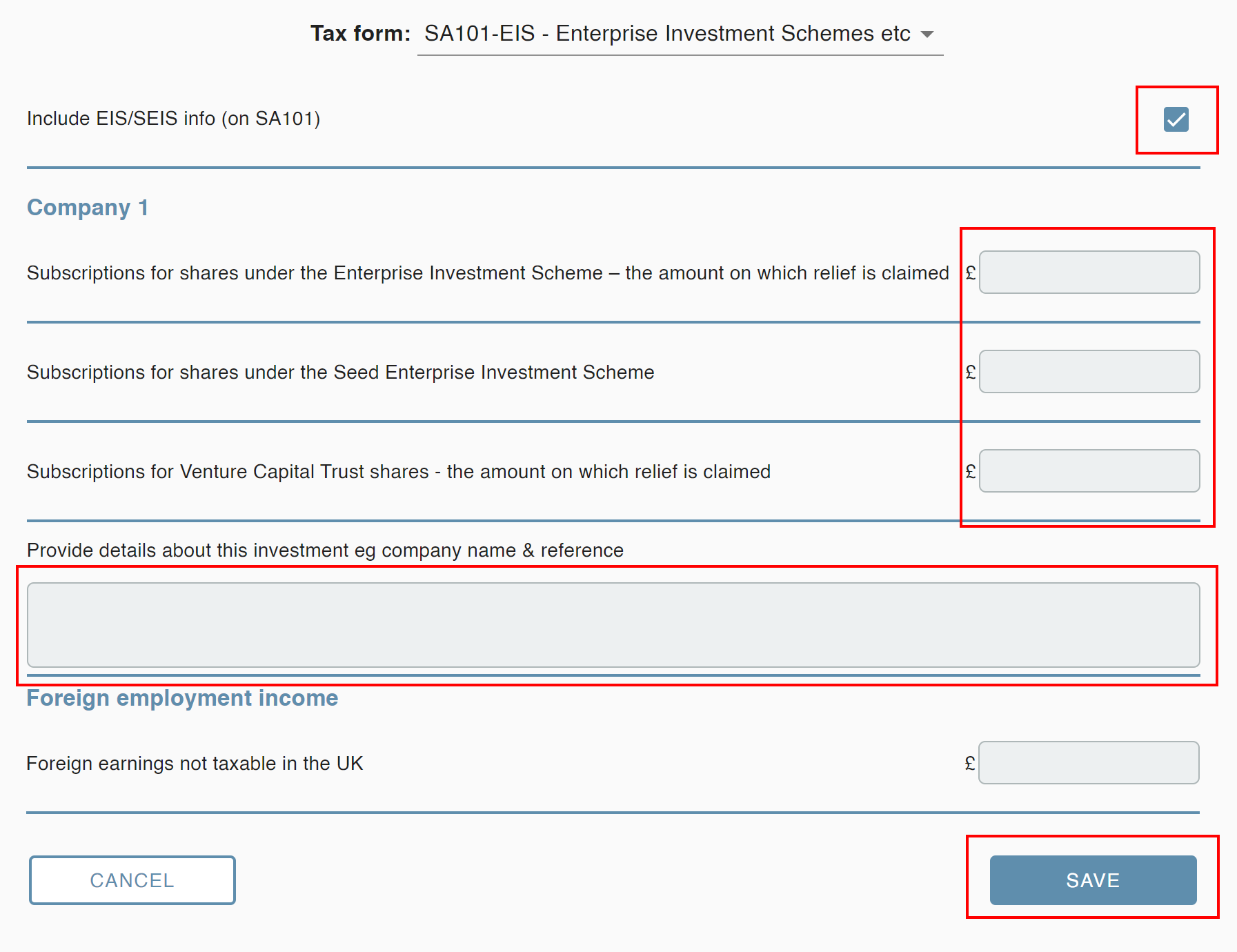Select a different tax form from the selector

pos(678,33)
